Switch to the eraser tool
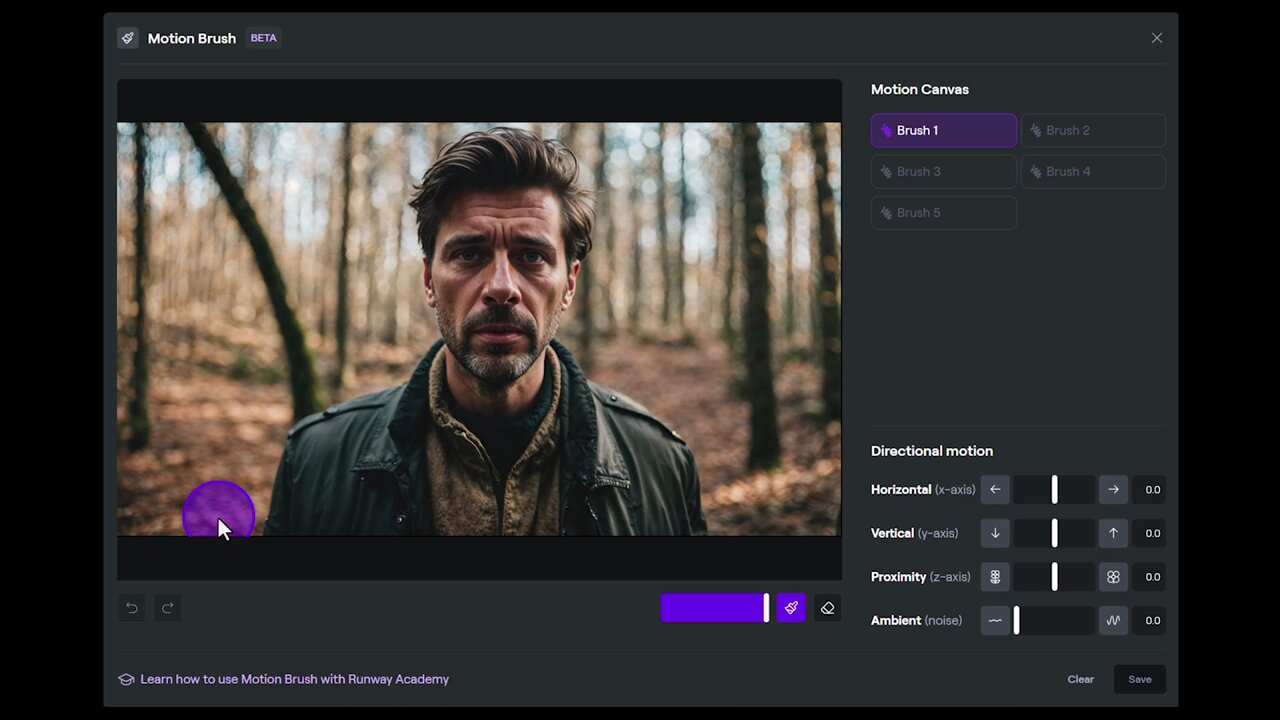1280x720 pixels. tap(827, 608)
